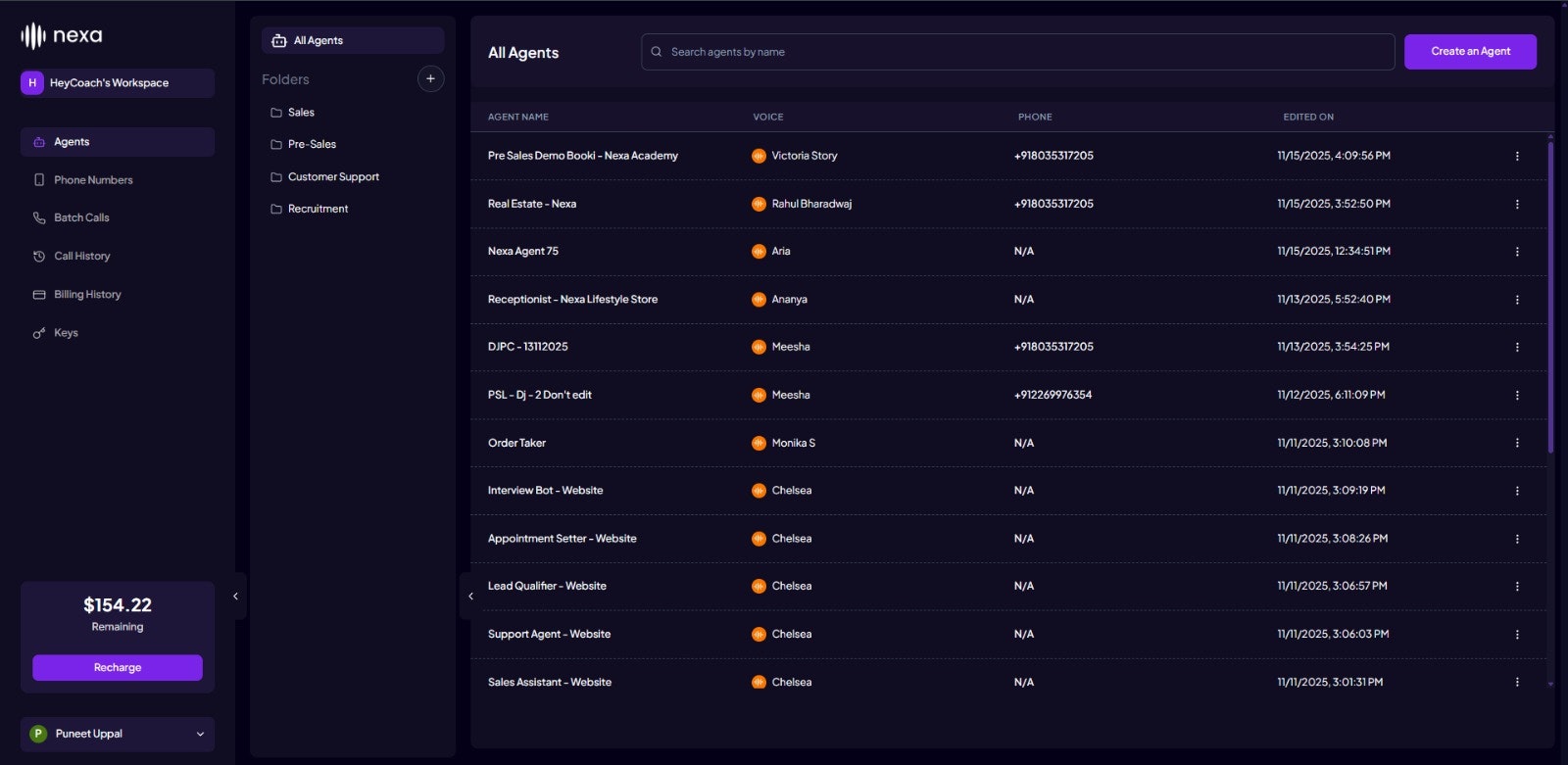Go to Phone Numbers section
The height and width of the screenshot is (765, 1568).
(x=118, y=180)
